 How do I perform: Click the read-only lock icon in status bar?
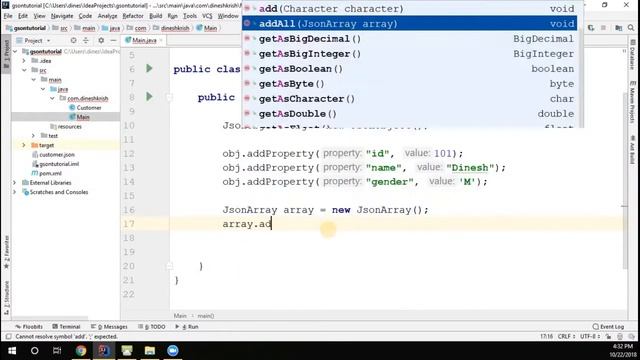[609, 337]
